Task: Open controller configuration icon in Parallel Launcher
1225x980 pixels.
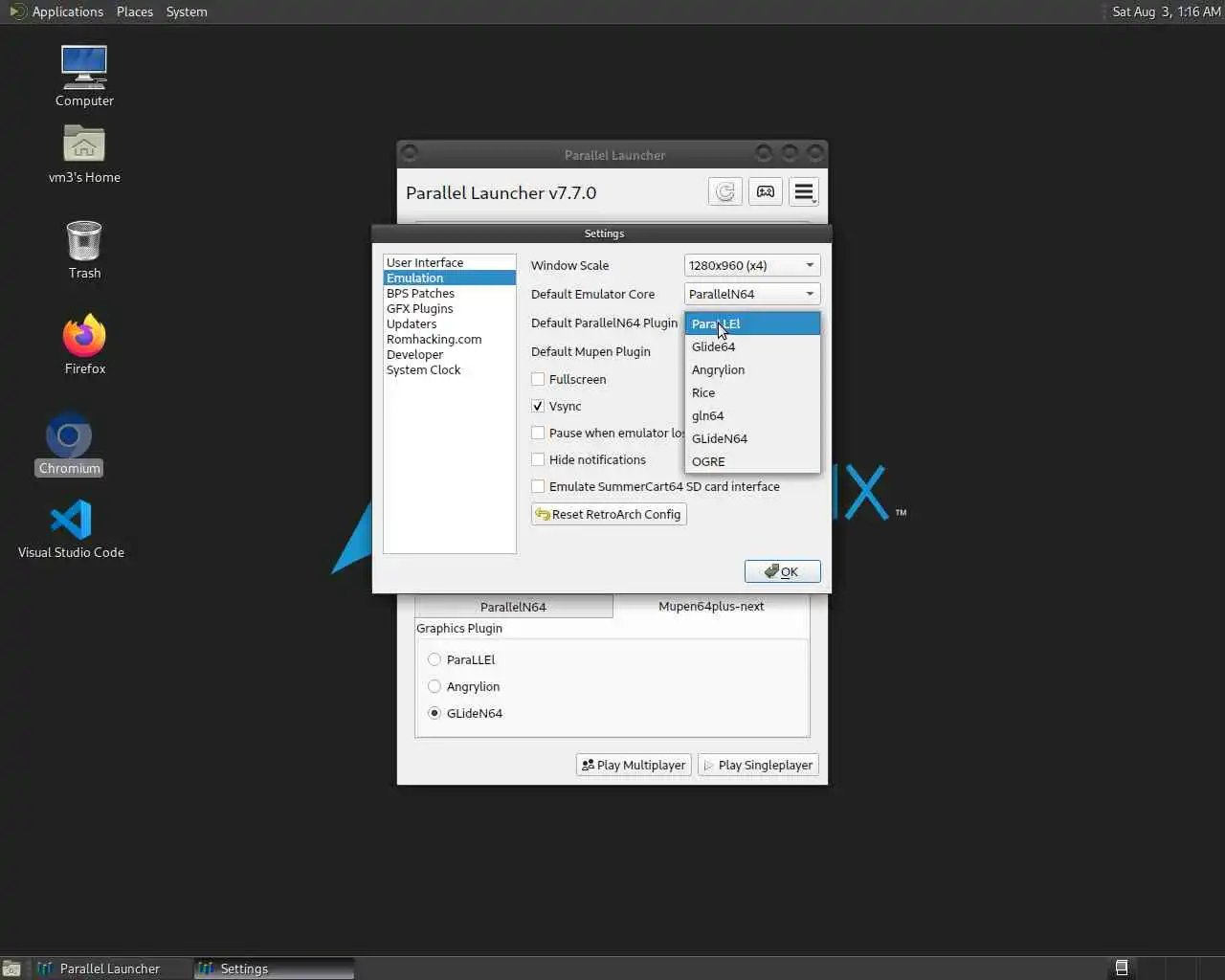Action: click(766, 191)
